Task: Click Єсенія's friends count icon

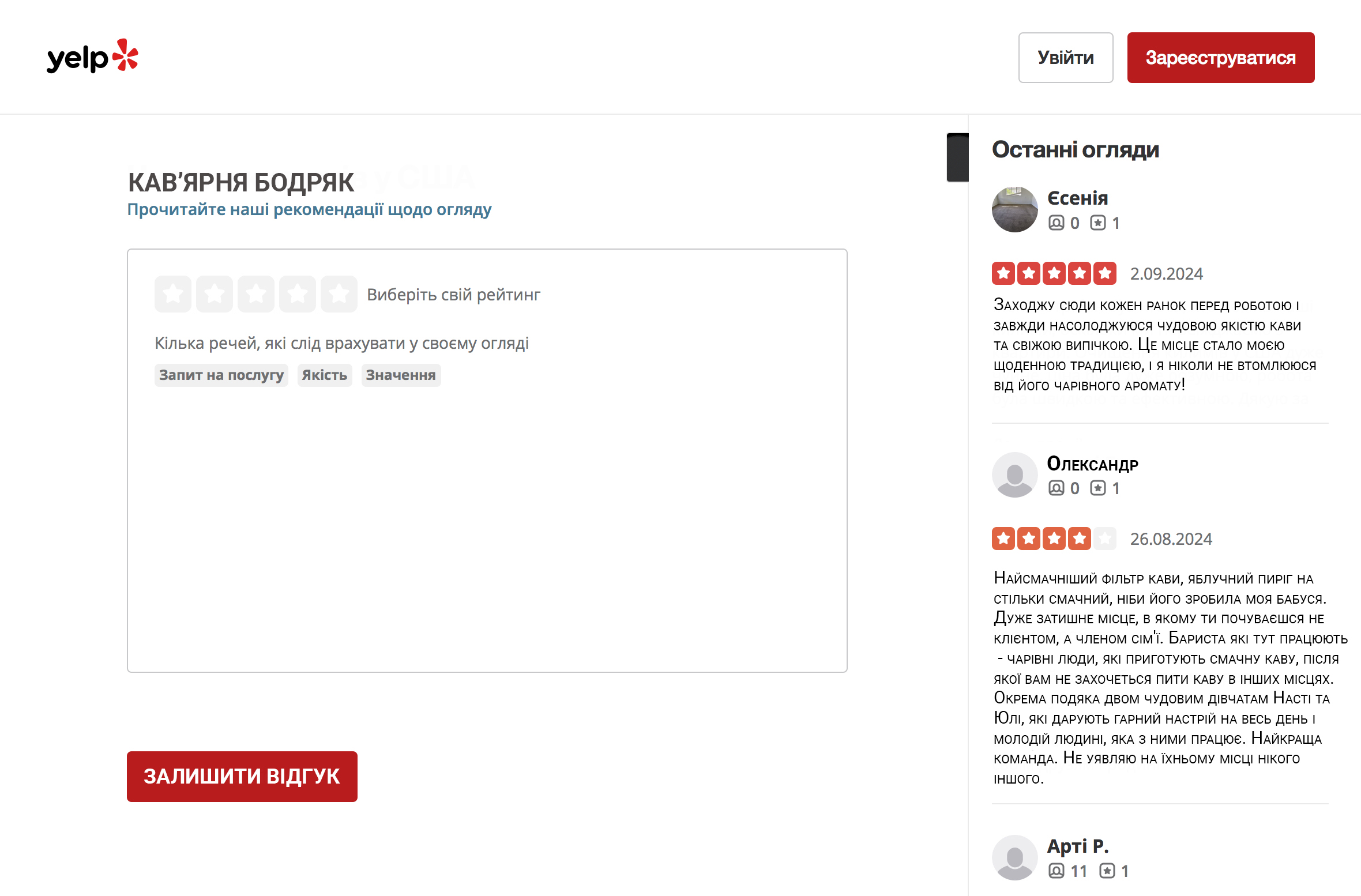Action: click(1056, 223)
